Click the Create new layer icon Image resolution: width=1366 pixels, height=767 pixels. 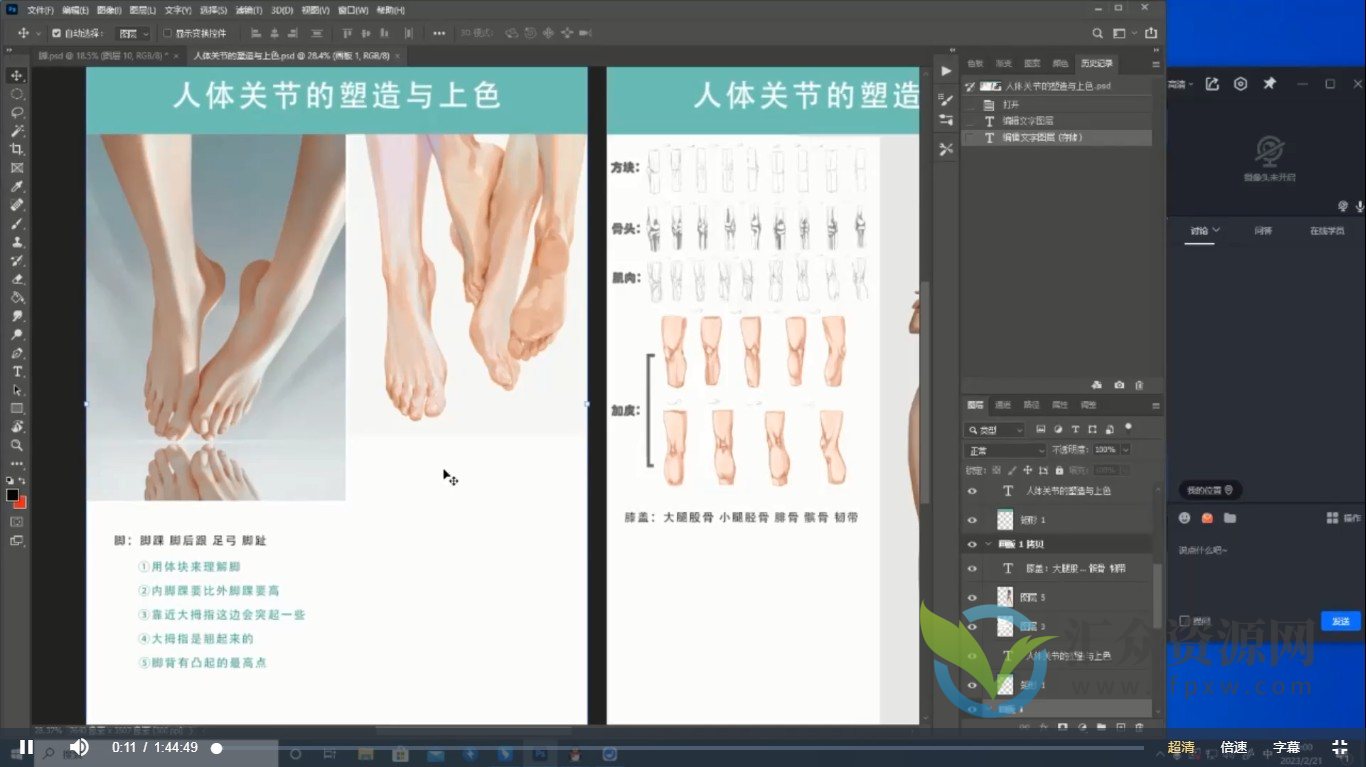pos(1122,725)
